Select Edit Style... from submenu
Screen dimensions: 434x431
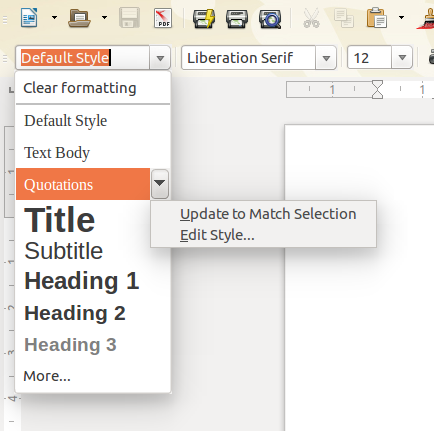(x=217, y=235)
